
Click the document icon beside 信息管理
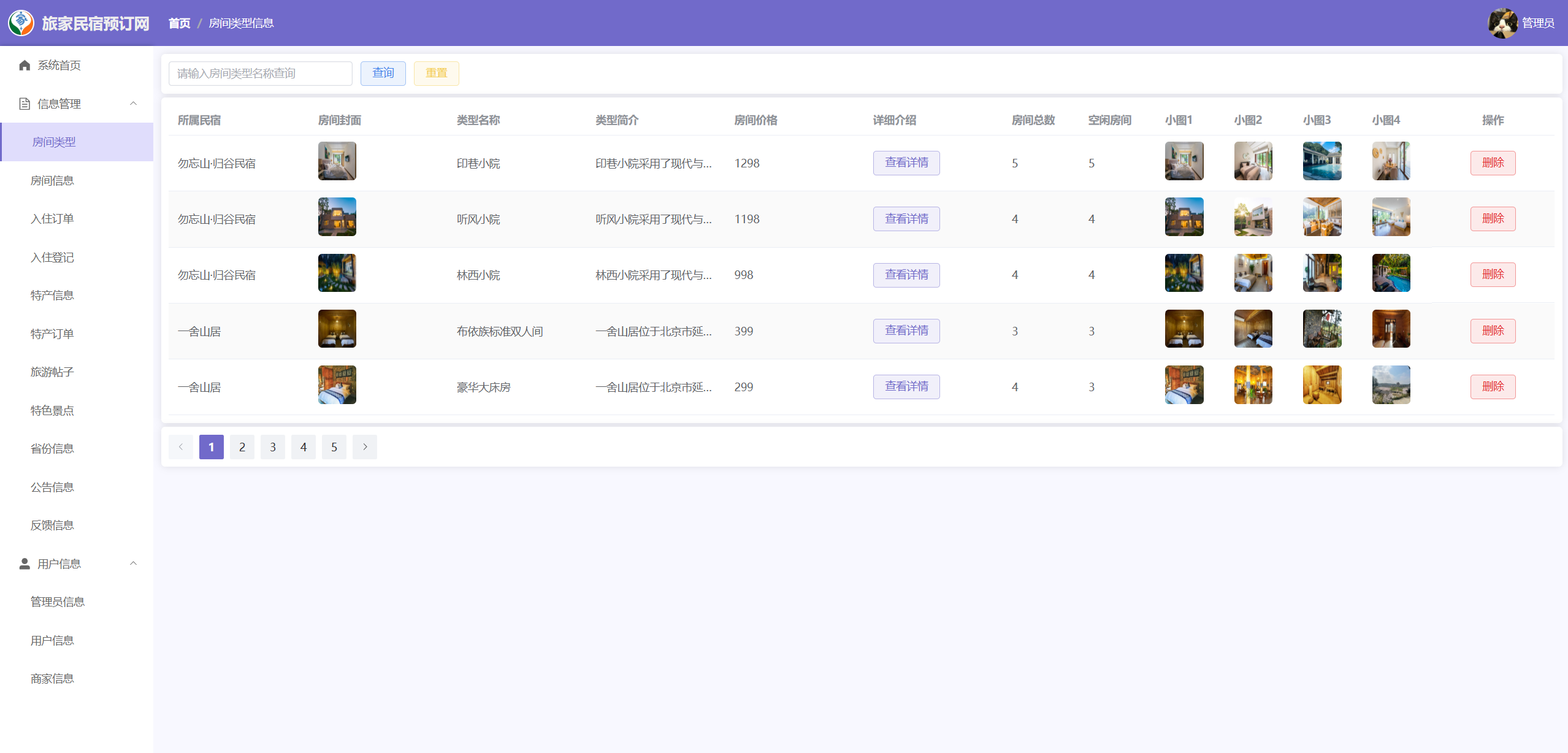coord(25,104)
